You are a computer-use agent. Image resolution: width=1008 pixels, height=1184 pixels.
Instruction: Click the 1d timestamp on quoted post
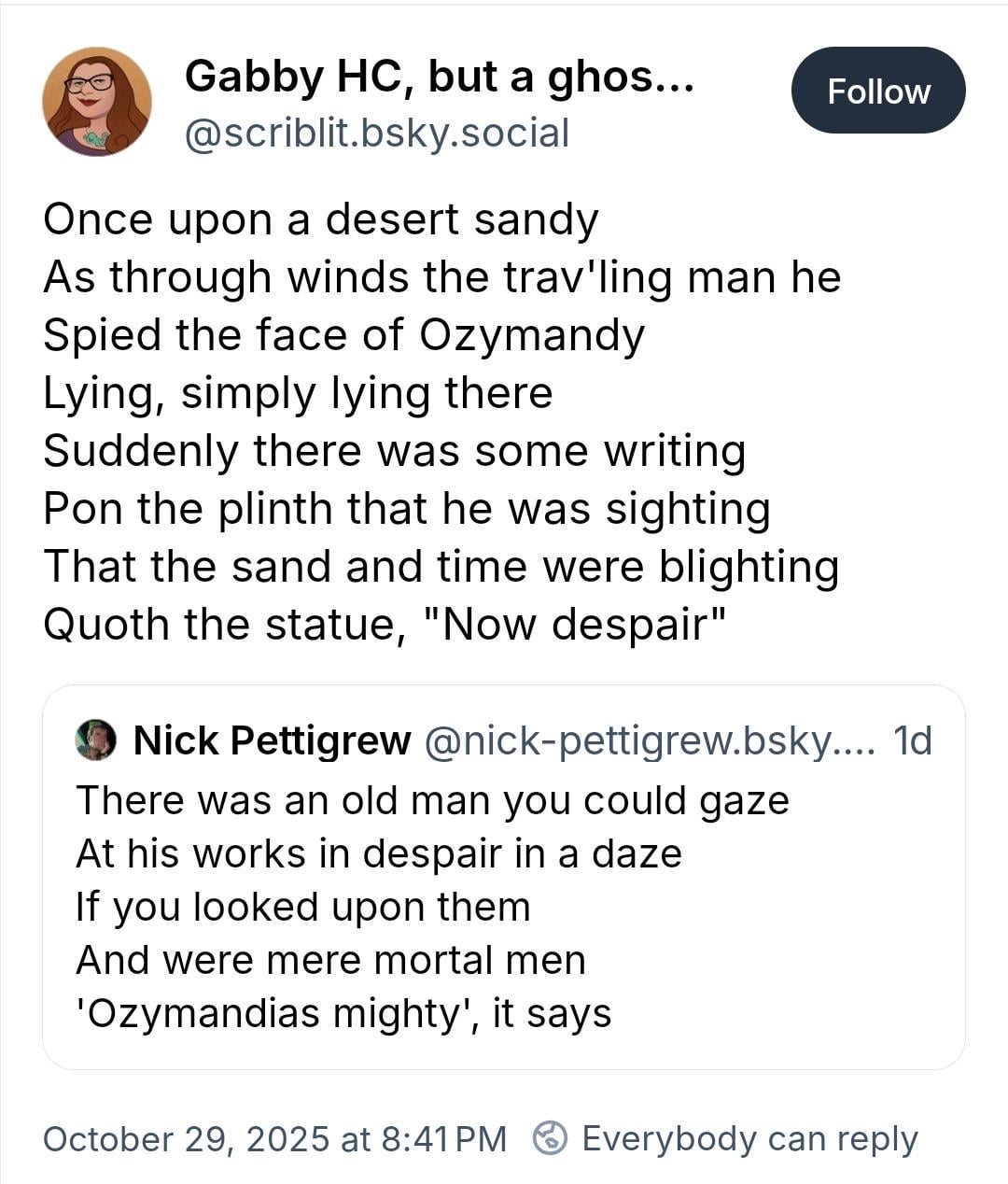point(912,740)
